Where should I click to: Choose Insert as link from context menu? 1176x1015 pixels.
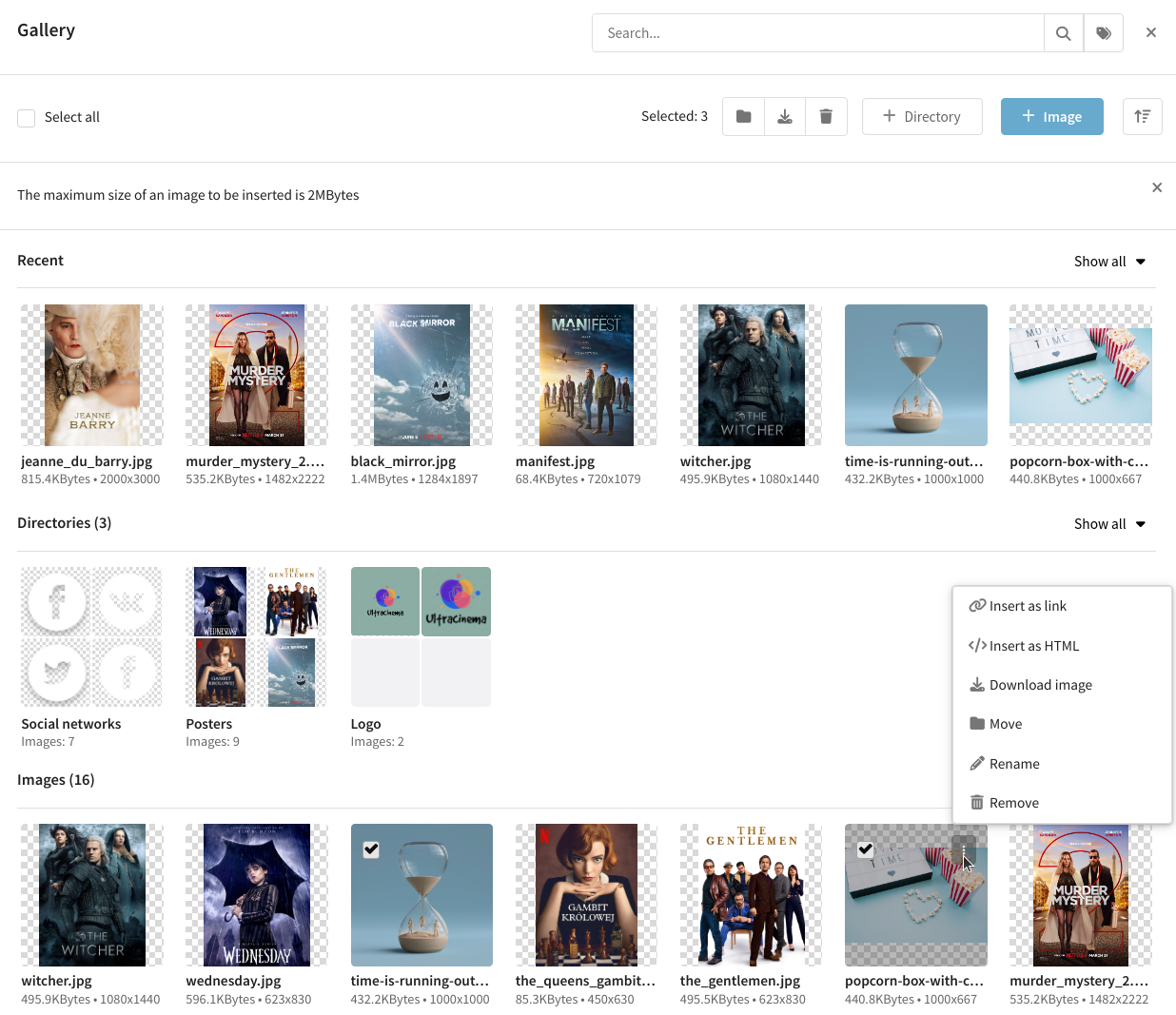[x=1062, y=606]
